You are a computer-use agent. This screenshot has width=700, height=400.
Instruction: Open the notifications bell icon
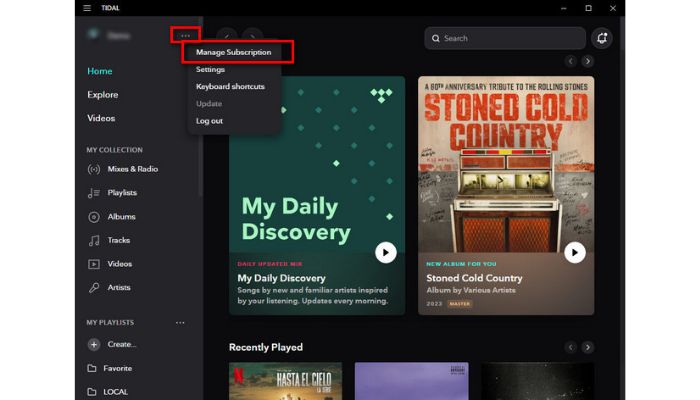click(602, 38)
